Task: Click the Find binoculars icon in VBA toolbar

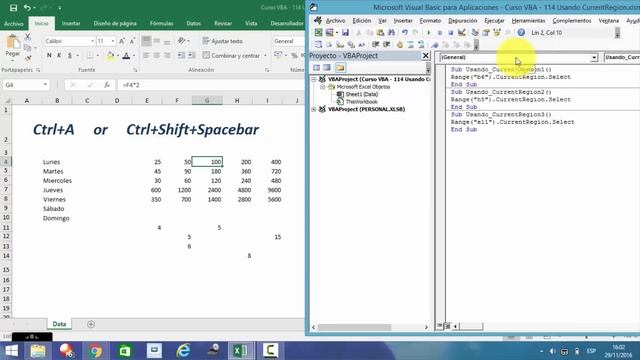Action: tap(391, 33)
